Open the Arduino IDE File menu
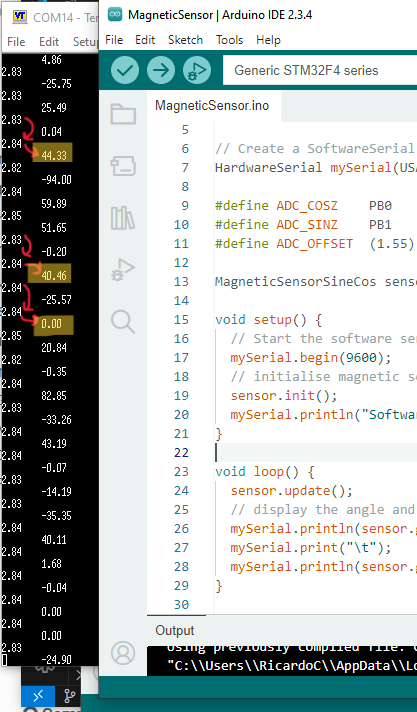 point(114,40)
